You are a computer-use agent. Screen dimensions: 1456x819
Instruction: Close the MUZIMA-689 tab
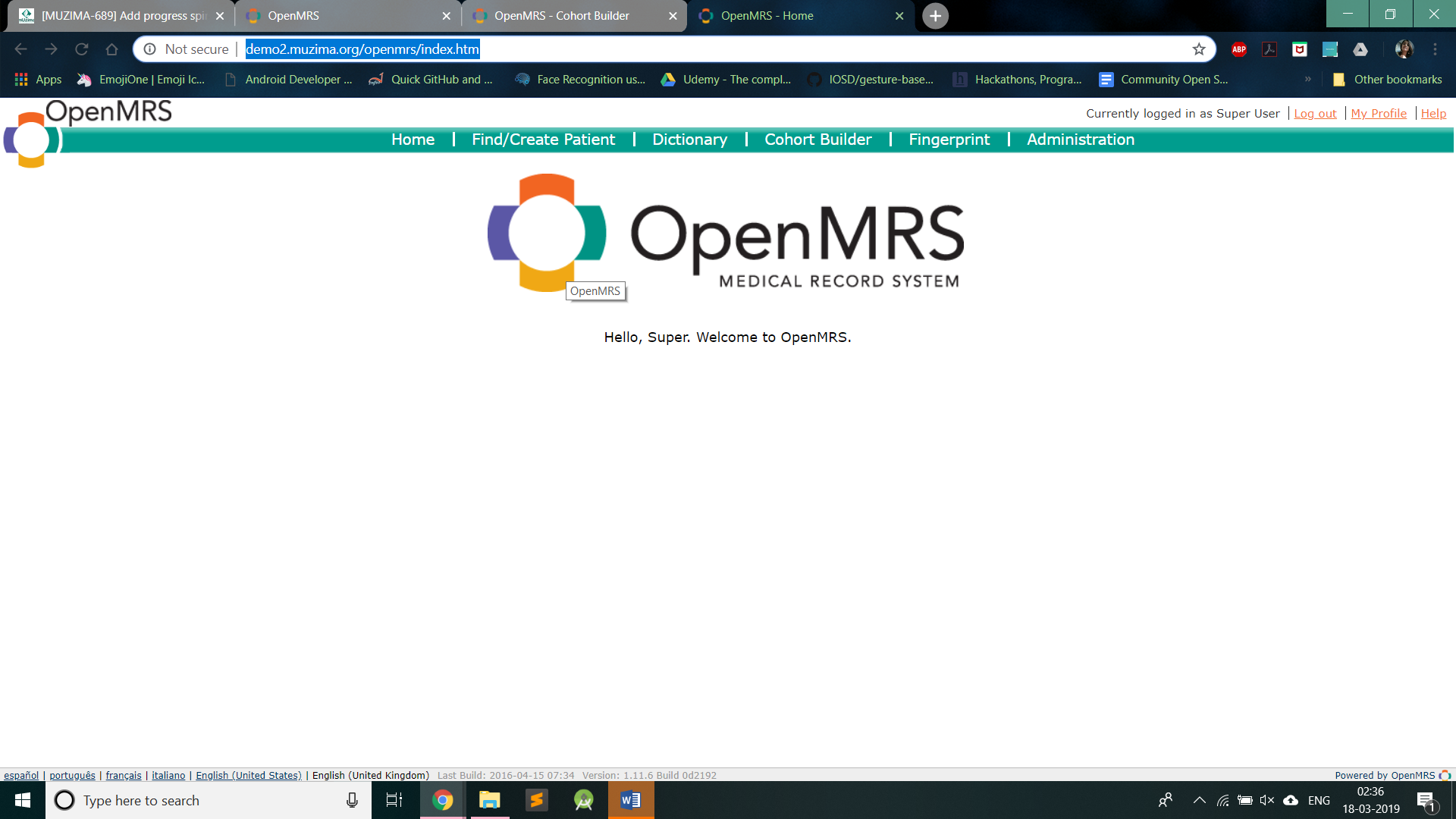tap(220, 16)
